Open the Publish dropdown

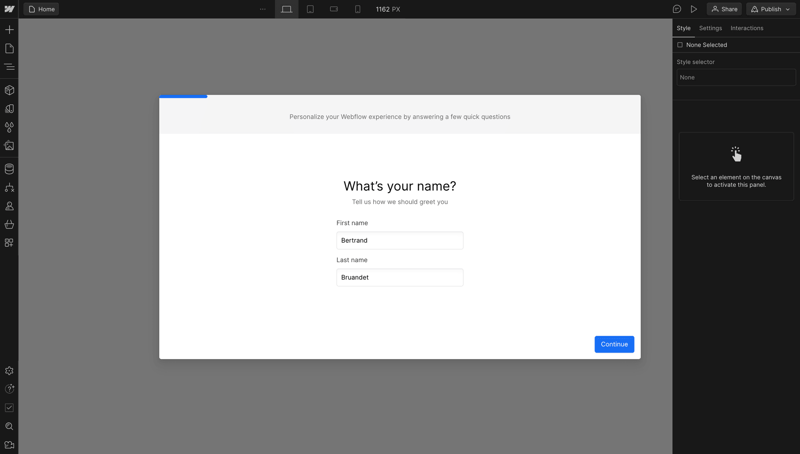click(771, 9)
